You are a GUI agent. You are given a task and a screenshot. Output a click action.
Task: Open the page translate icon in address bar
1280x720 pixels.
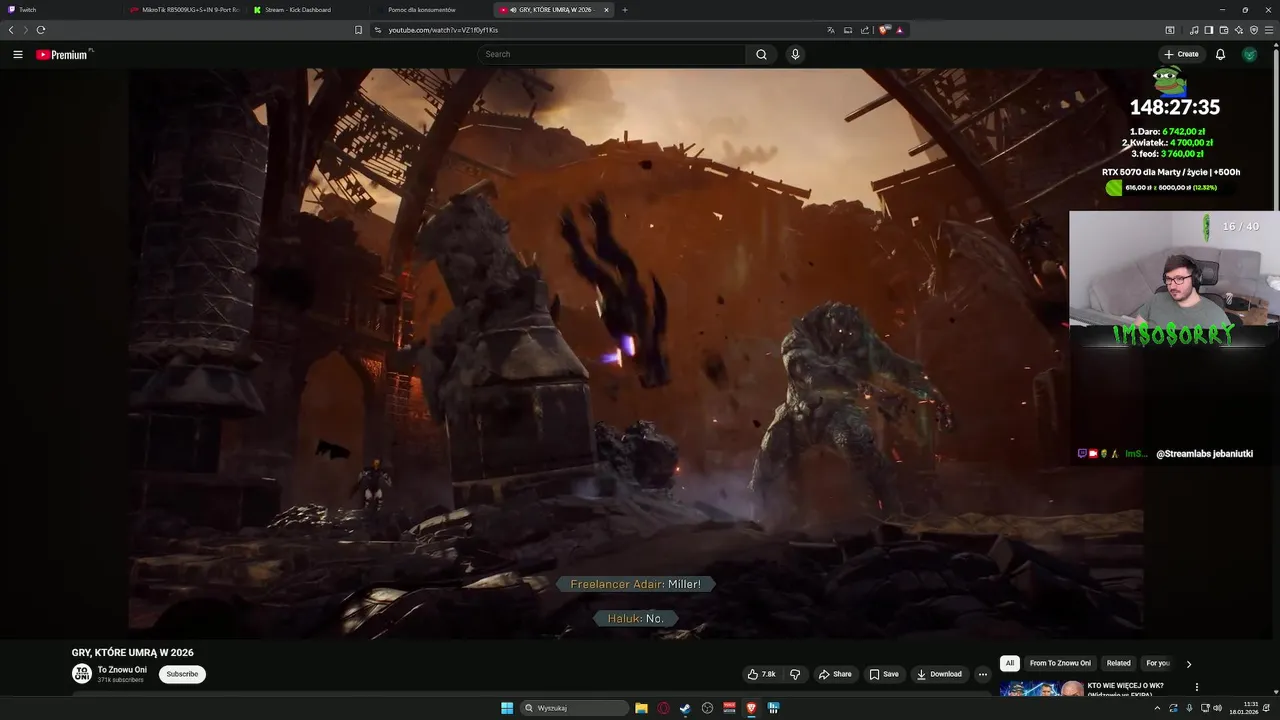pyautogui.click(x=831, y=30)
